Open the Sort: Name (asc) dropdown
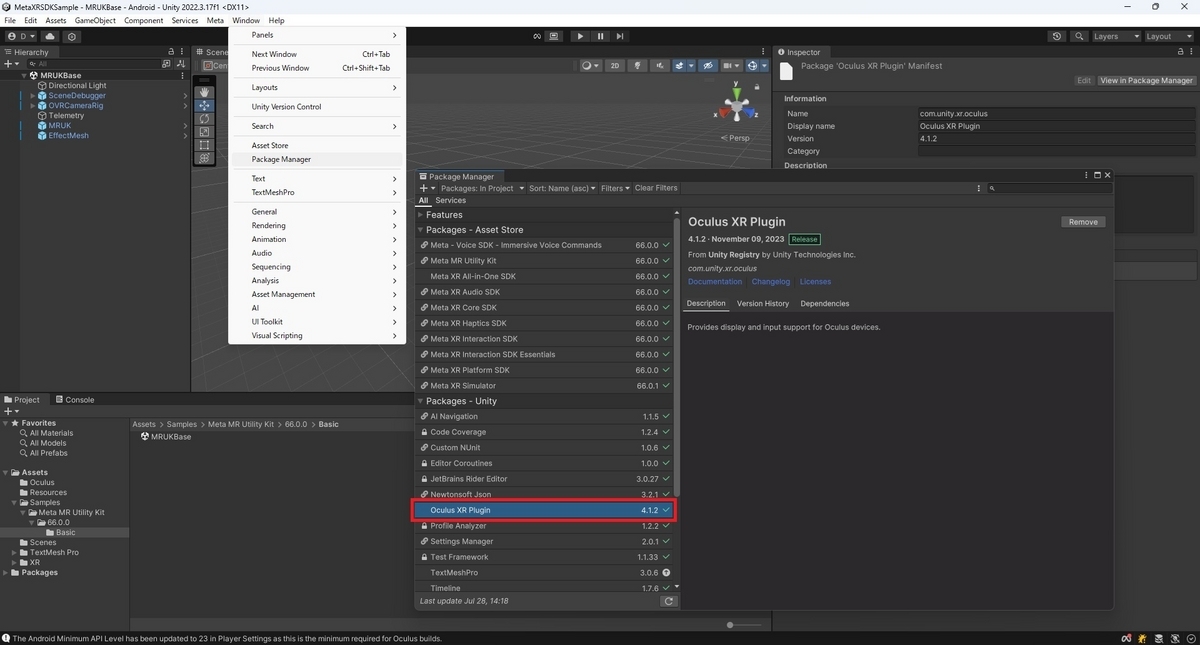Viewport: 1200px width, 645px height. tap(562, 188)
